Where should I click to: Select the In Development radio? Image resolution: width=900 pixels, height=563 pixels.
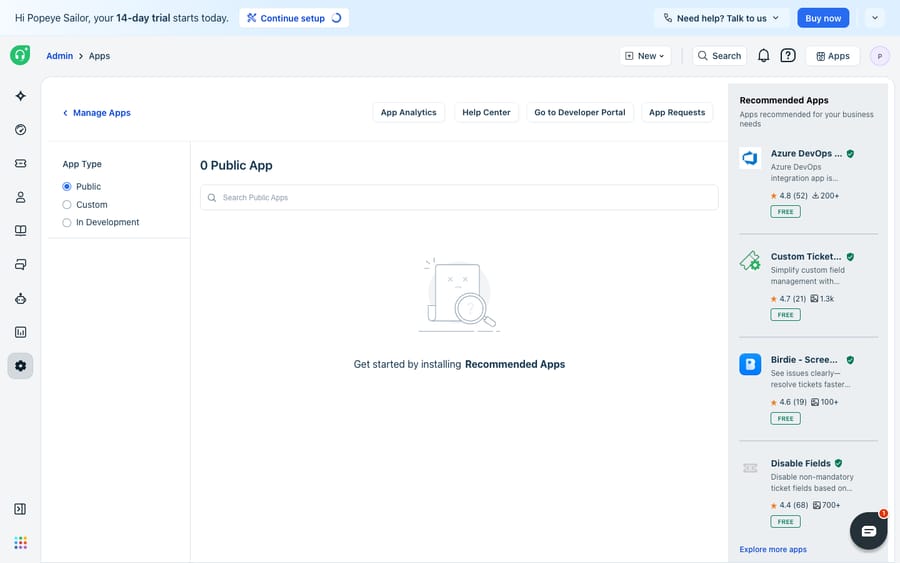pyautogui.click(x=67, y=223)
